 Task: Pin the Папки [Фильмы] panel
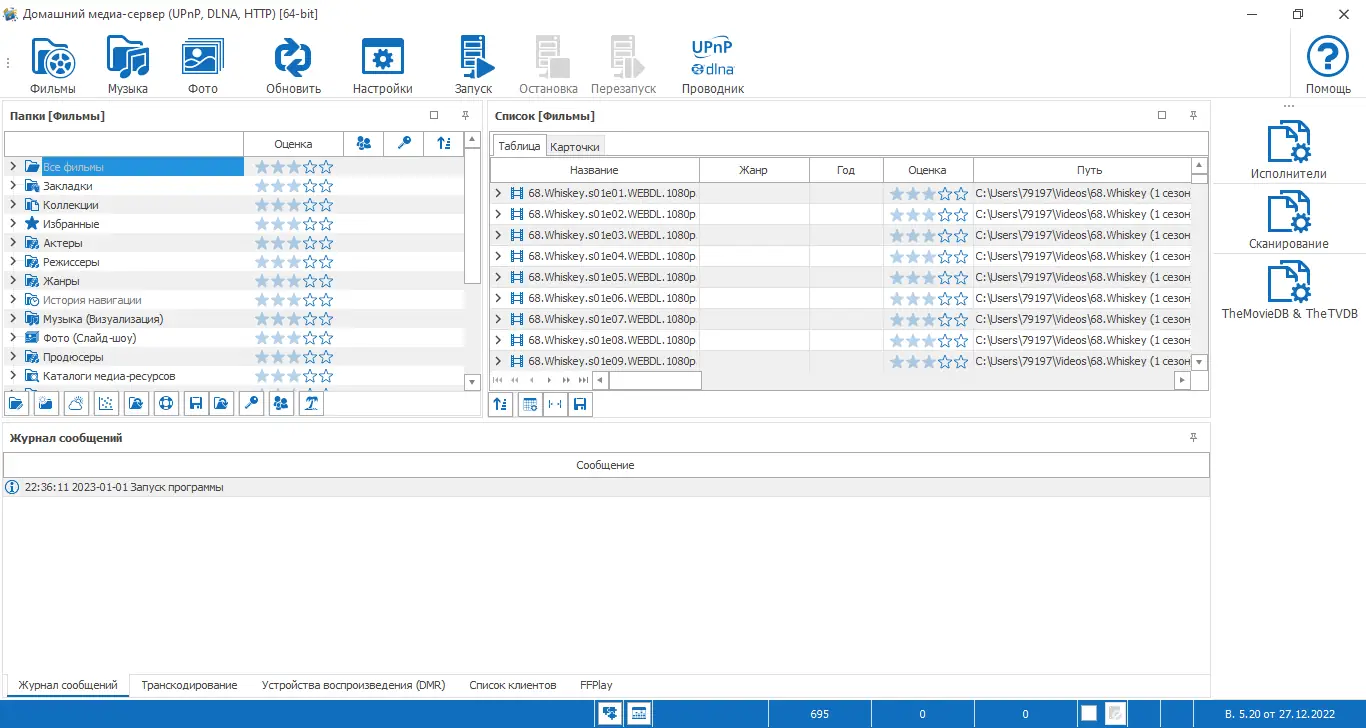pyautogui.click(x=466, y=116)
